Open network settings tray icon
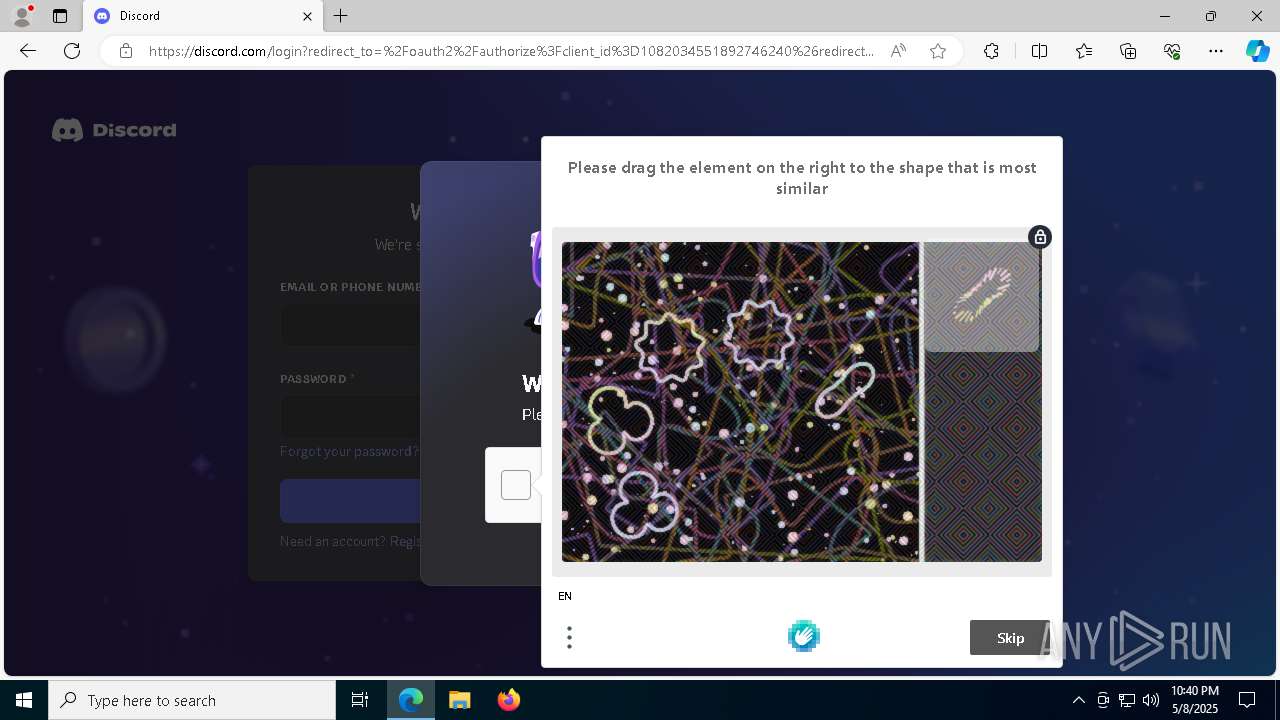 tap(1127, 700)
